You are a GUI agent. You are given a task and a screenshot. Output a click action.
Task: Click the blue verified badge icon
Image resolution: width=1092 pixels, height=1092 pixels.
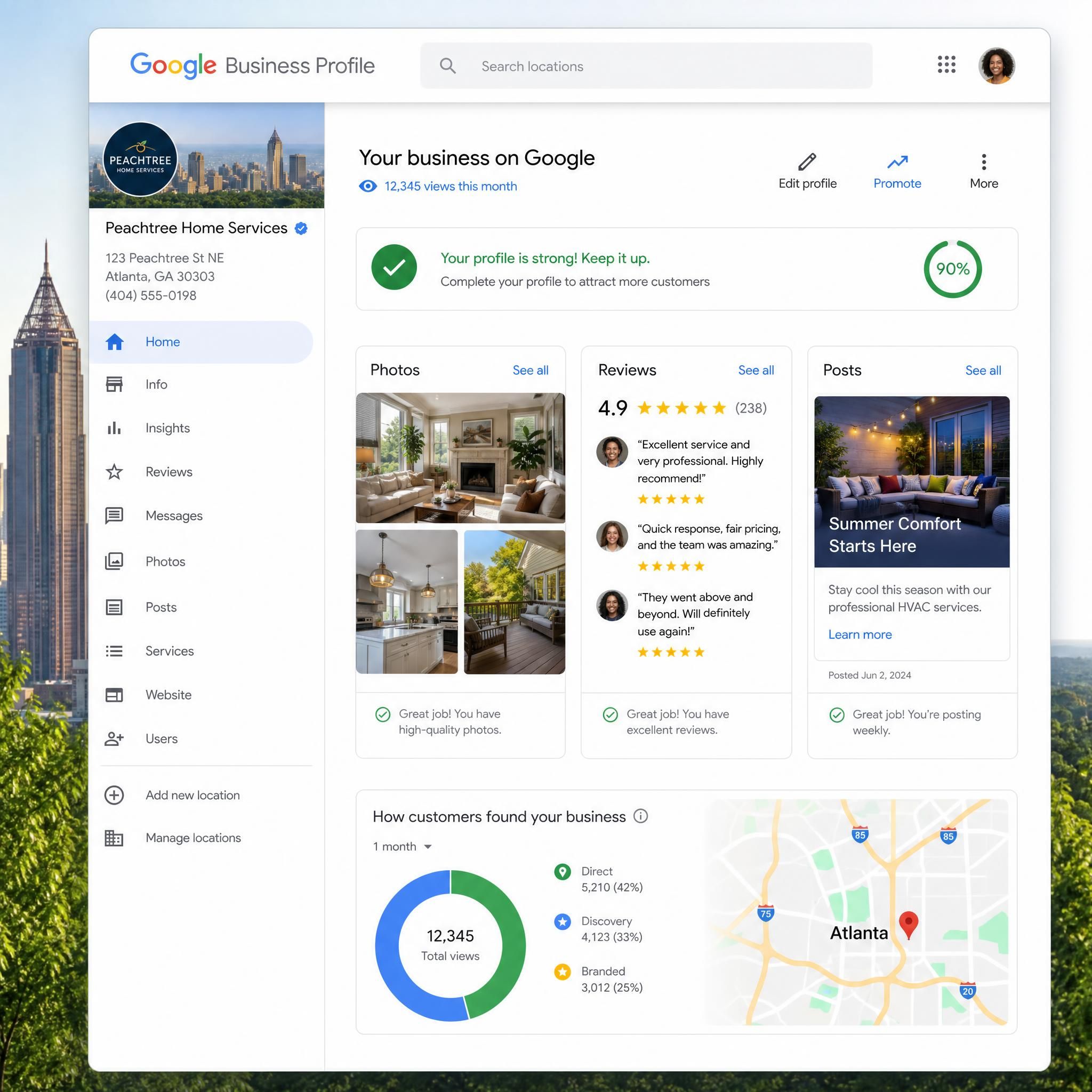(x=301, y=228)
